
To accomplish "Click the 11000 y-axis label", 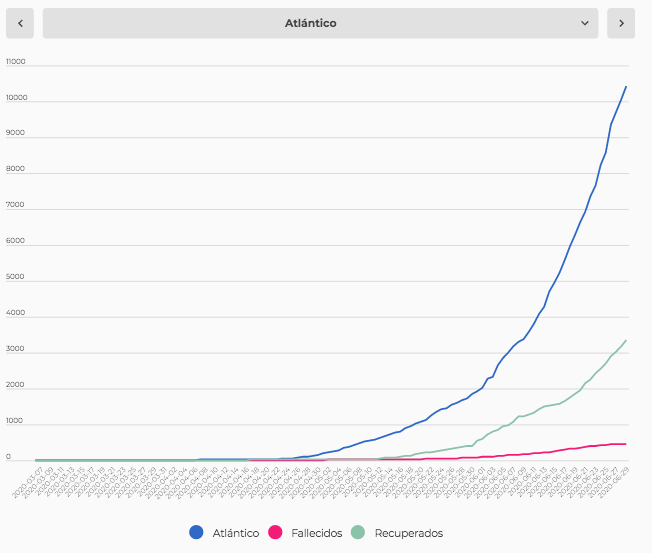I will [x=16, y=62].
